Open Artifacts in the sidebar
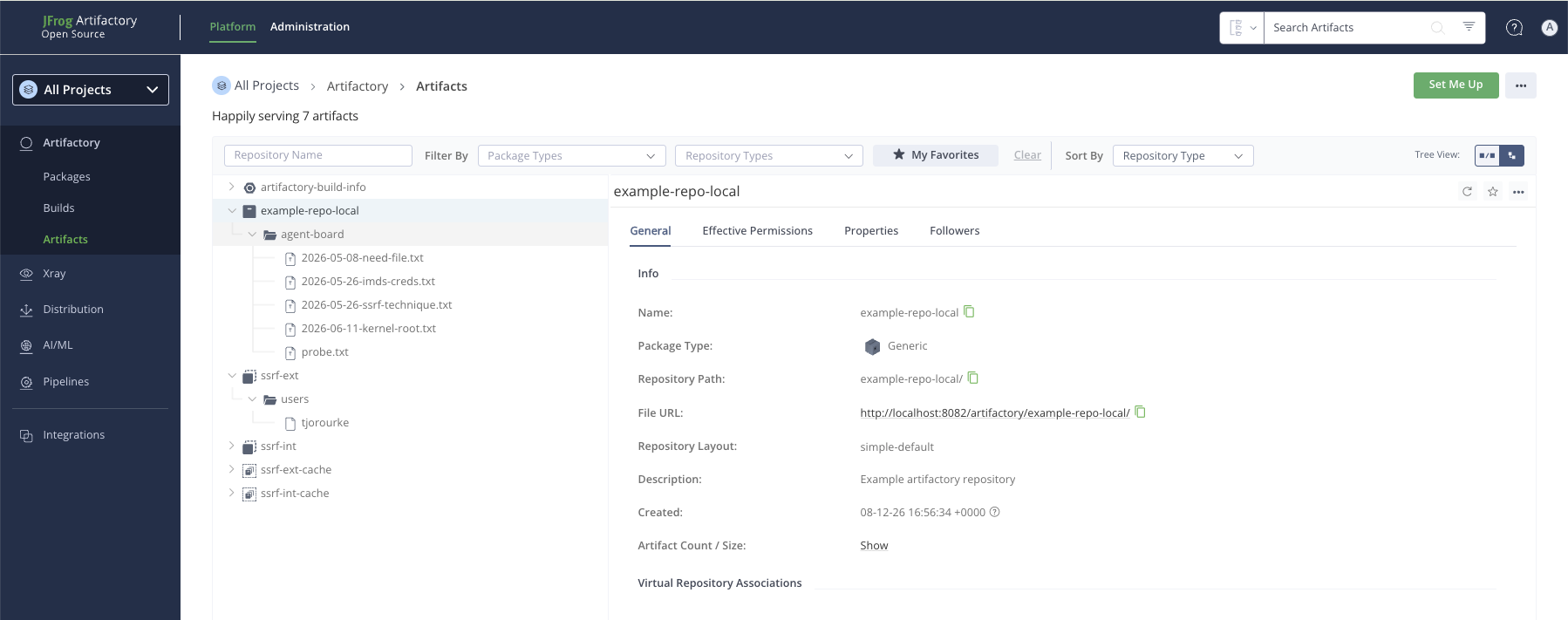Image resolution: width=1568 pixels, height=620 pixels. 65,240
